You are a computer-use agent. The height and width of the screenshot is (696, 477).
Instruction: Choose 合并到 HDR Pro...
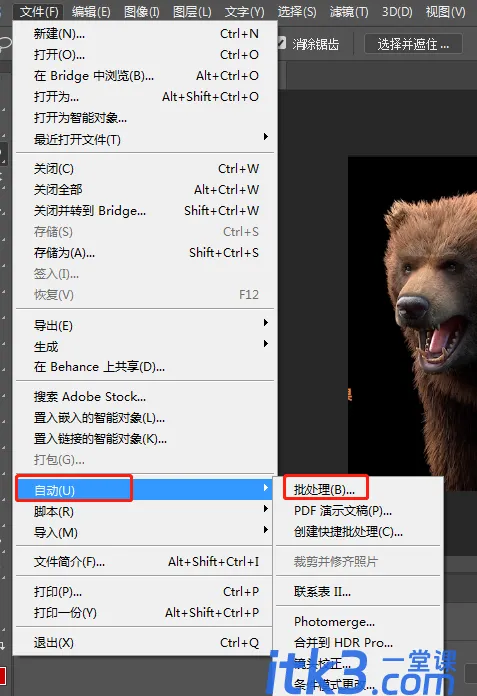359,642
